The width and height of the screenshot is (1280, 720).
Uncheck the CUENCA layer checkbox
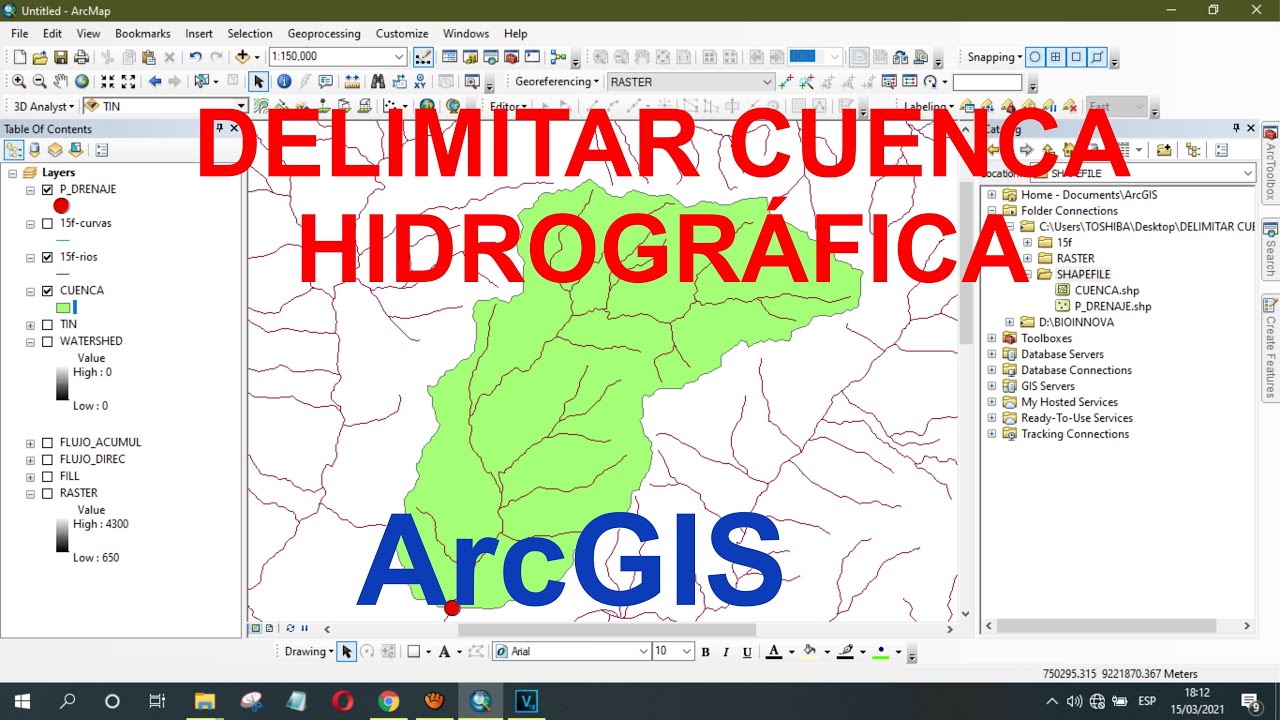click(x=47, y=291)
